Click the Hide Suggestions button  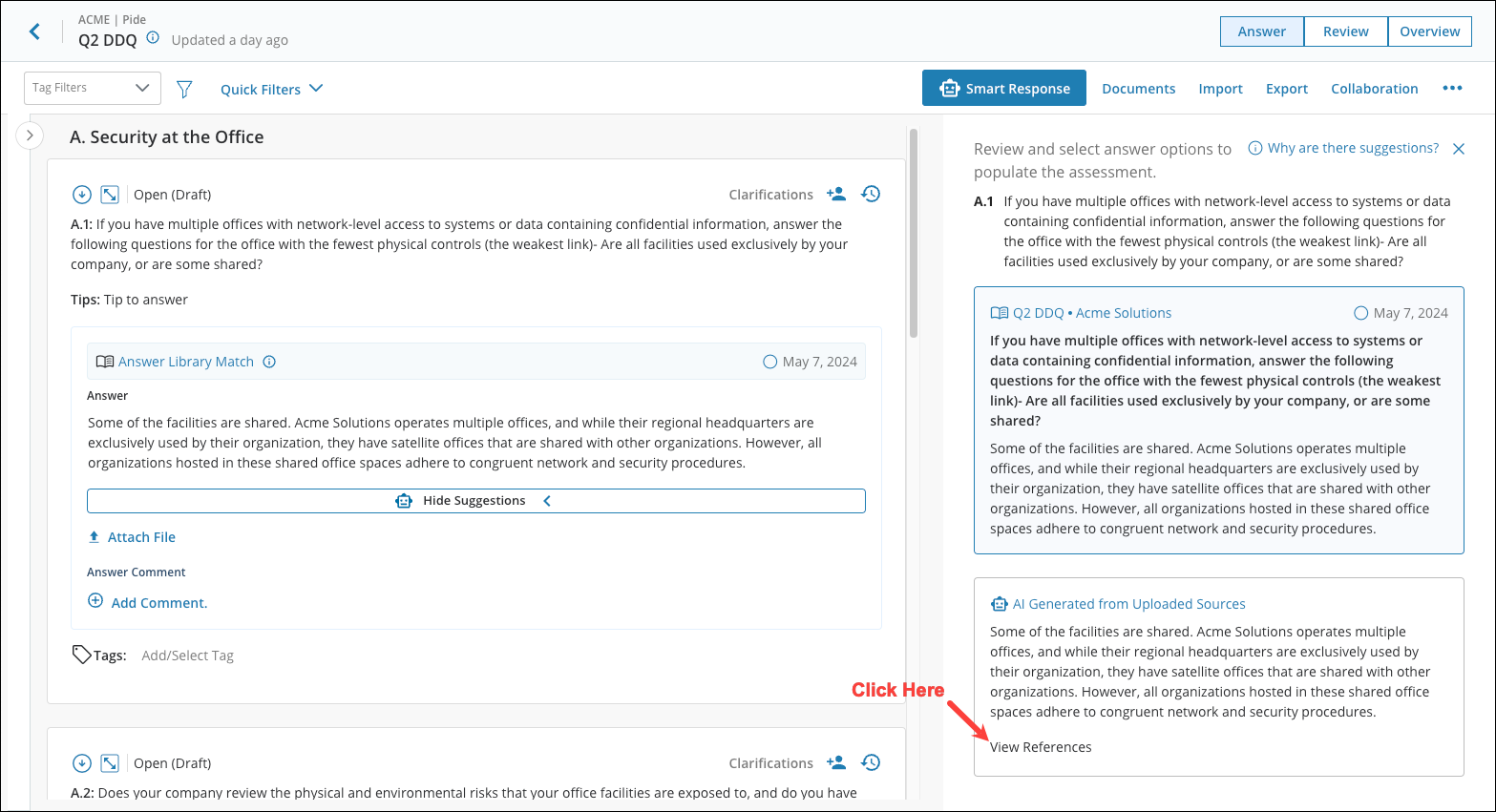tap(476, 501)
